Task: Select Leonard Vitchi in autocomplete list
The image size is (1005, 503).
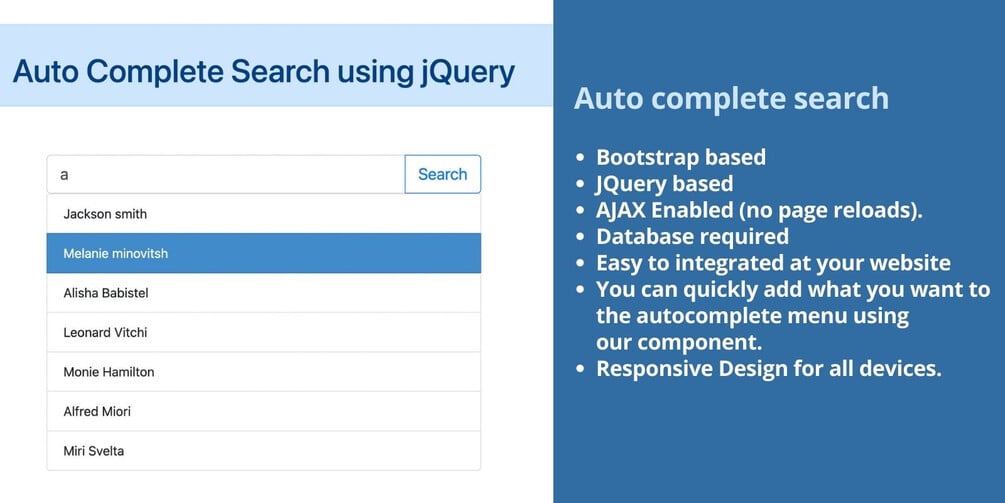Action: pos(263,333)
